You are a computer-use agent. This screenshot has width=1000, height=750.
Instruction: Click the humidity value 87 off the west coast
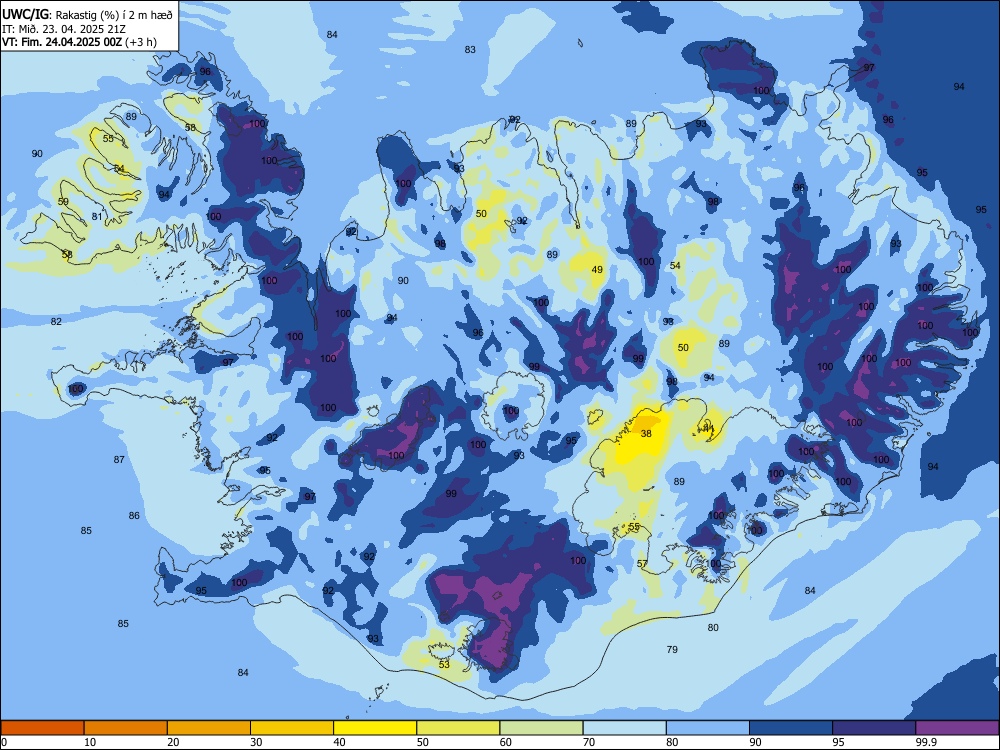tap(119, 460)
